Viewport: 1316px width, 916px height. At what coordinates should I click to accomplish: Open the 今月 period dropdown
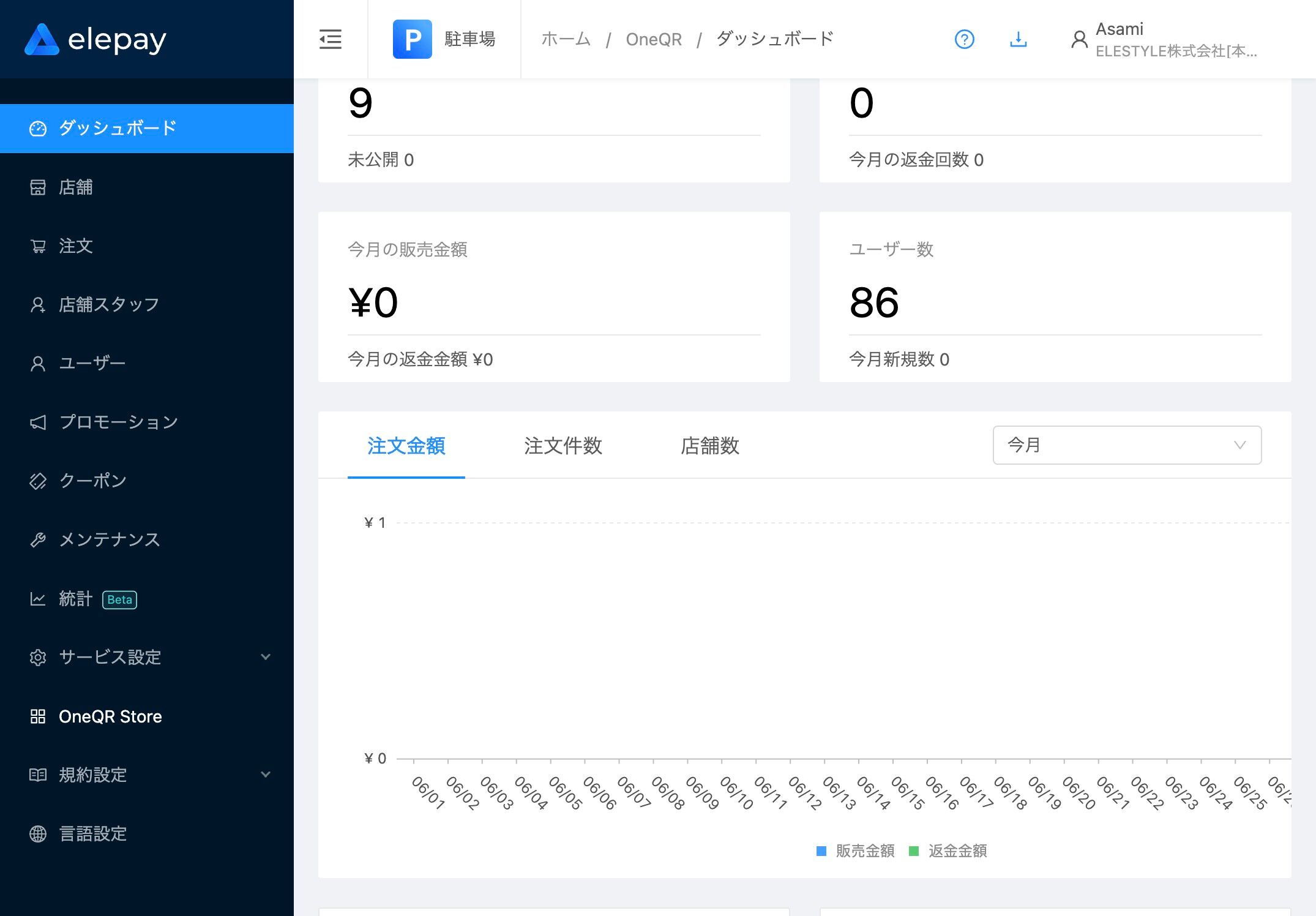tap(1126, 445)
